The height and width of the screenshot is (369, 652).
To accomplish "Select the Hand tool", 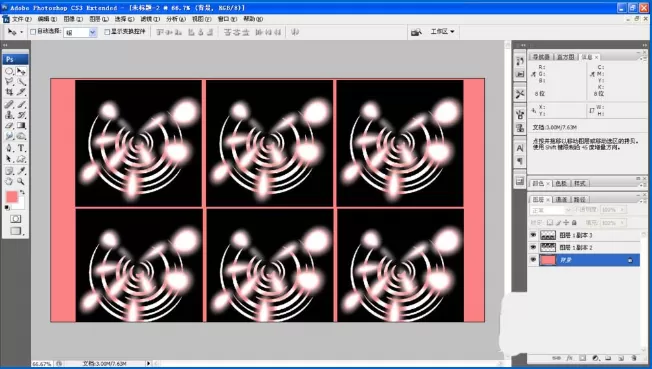I will click(9, 181).
